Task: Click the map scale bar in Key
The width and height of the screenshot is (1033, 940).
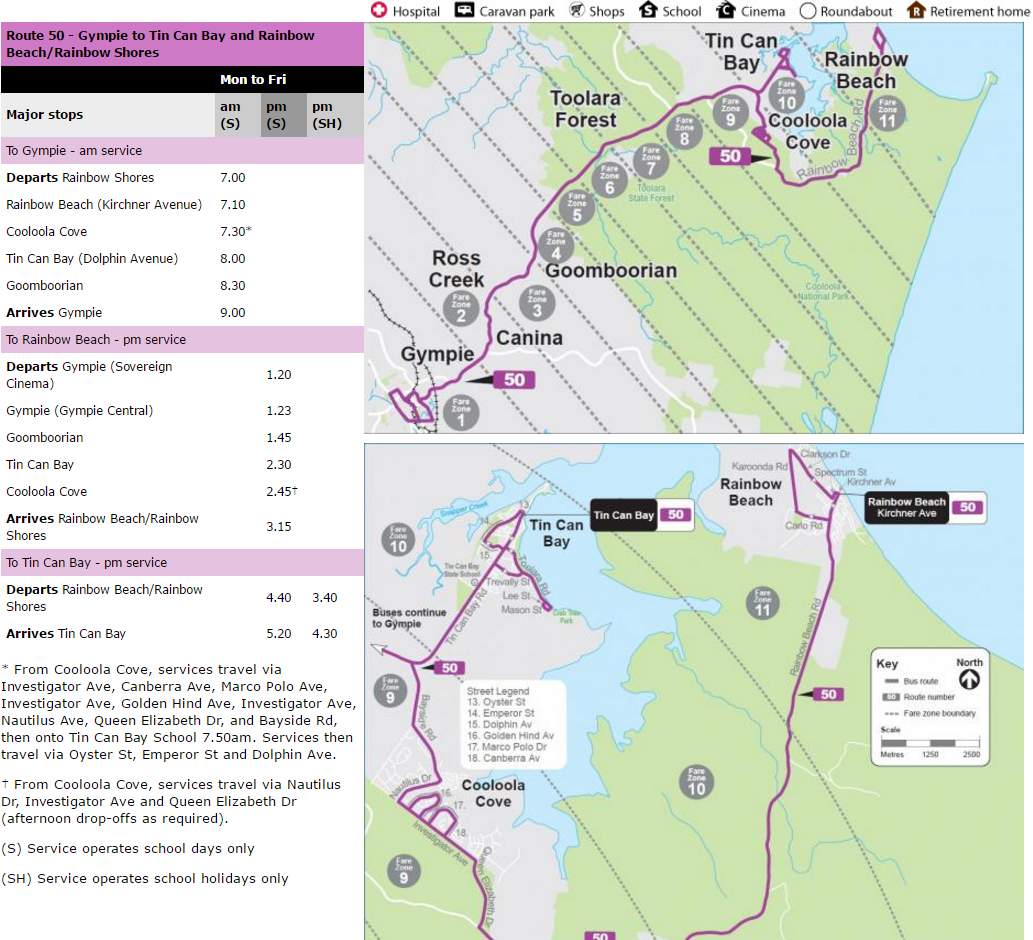Action: pyautogui.click(x=929, y=743)
